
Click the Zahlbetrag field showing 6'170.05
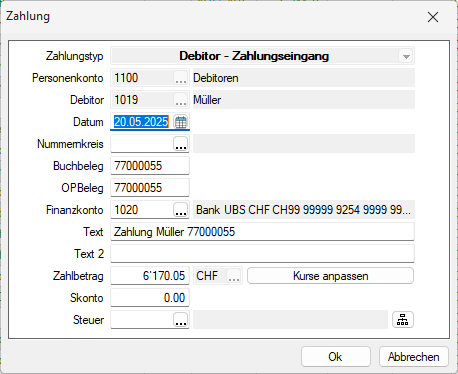coord(150,276)
